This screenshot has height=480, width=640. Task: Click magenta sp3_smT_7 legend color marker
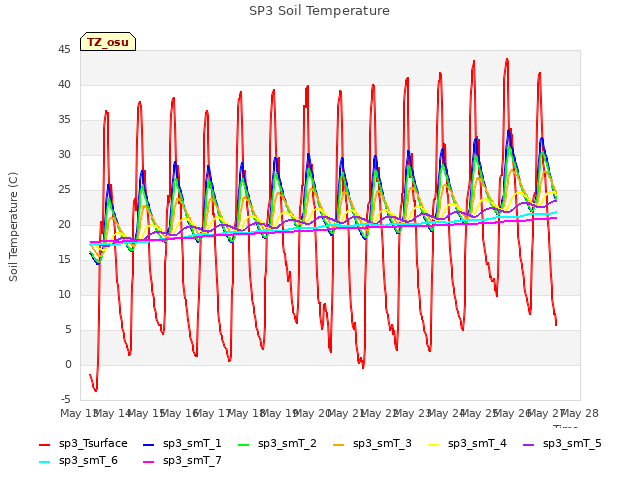click(x=149, y=462)
